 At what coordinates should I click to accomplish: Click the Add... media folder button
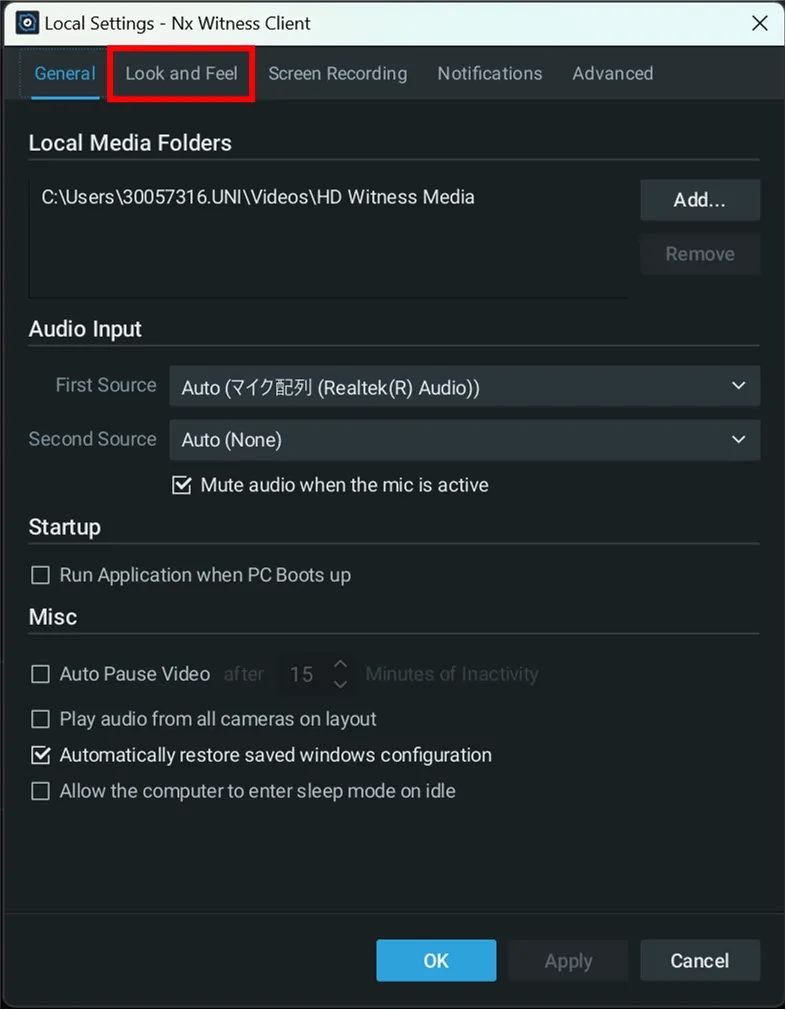pyautogui.click(x=700, y=200)
